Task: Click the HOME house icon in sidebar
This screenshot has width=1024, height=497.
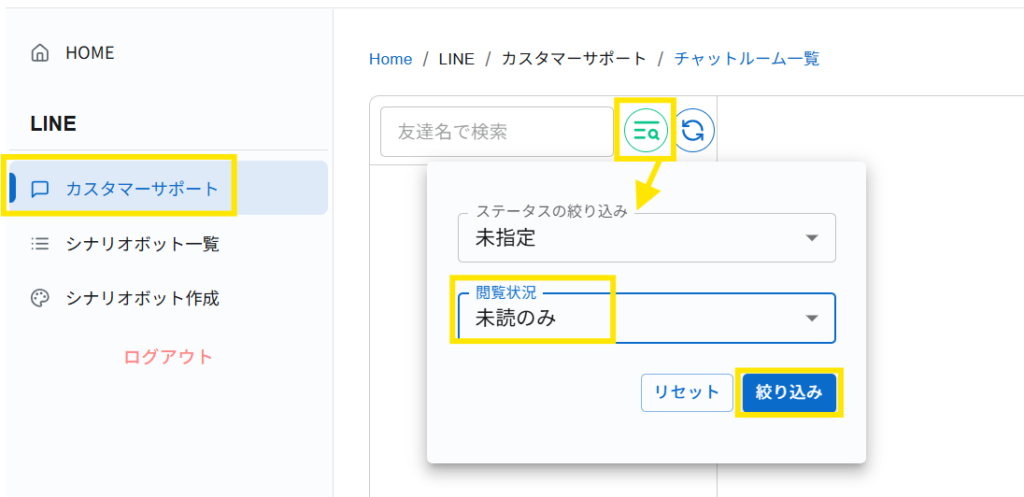Action: (40, 53)
